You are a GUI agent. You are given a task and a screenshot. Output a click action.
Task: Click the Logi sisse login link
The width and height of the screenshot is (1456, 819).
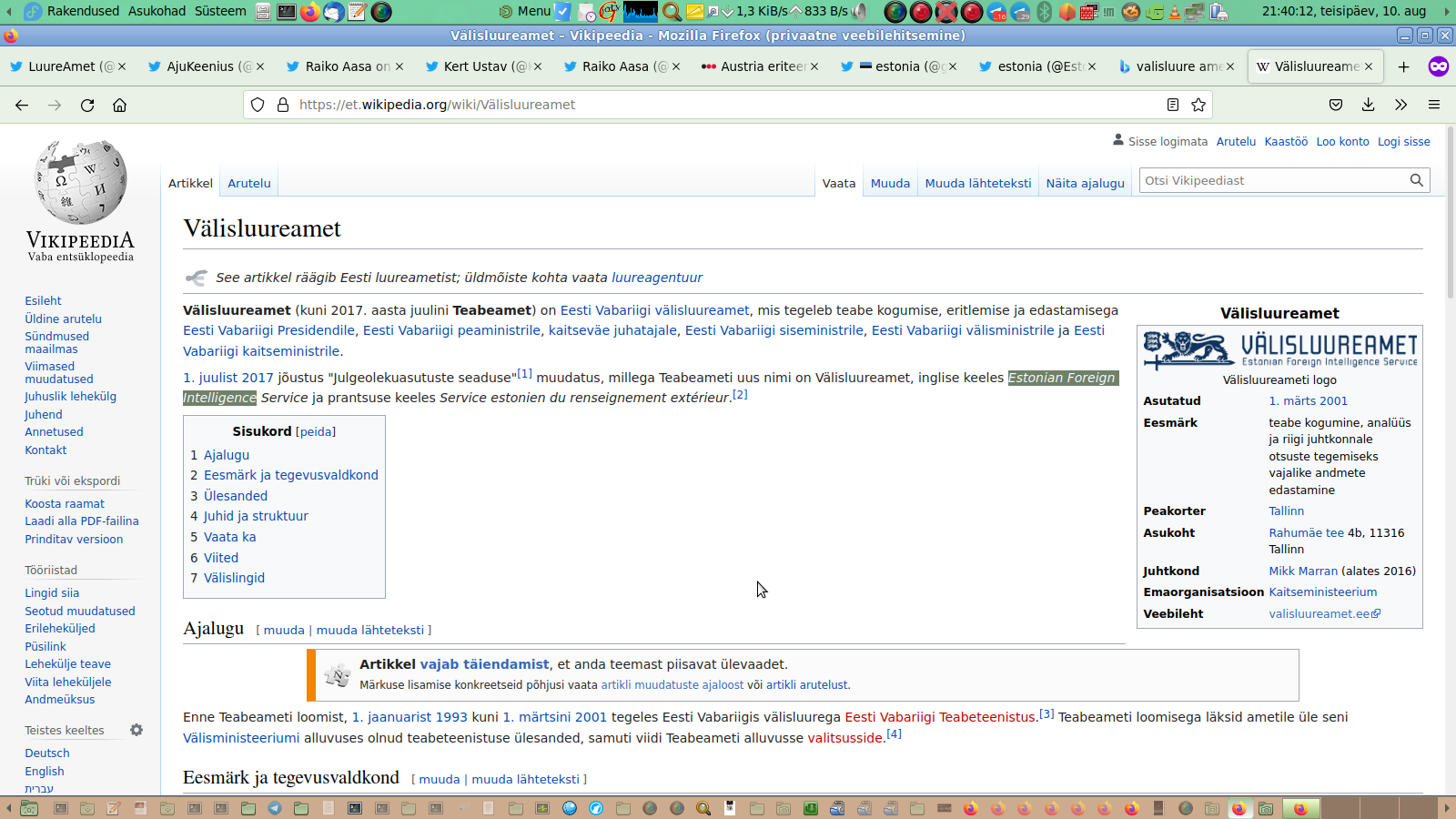point(1403,141)
